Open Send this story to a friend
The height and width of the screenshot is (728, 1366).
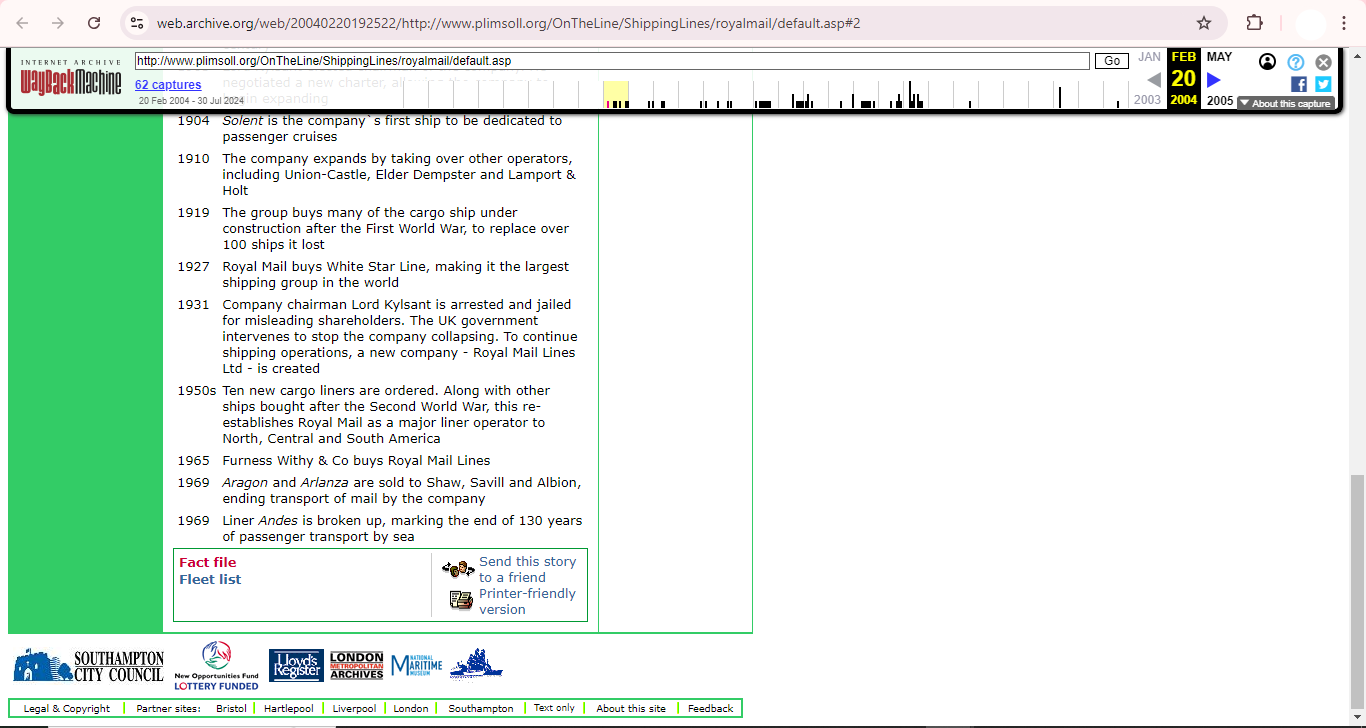pyautogui.click(x=527, y=569)
